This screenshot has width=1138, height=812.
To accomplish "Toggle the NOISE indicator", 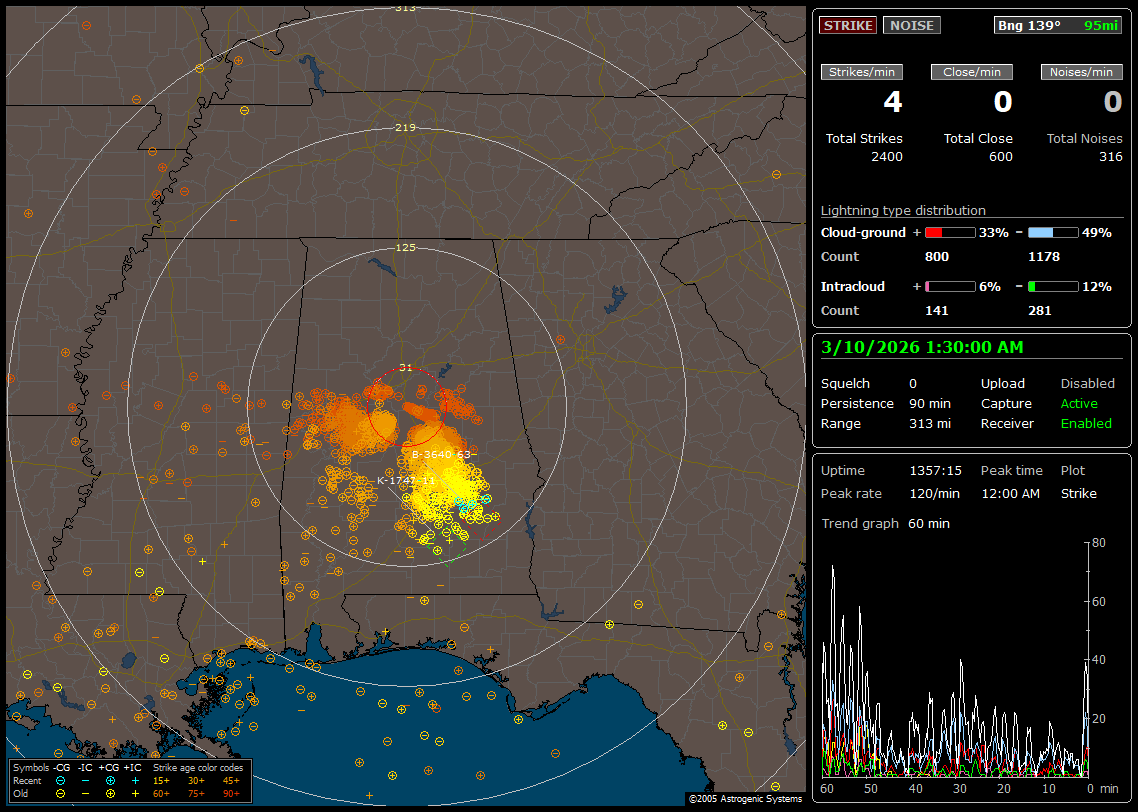I will 911,25.
